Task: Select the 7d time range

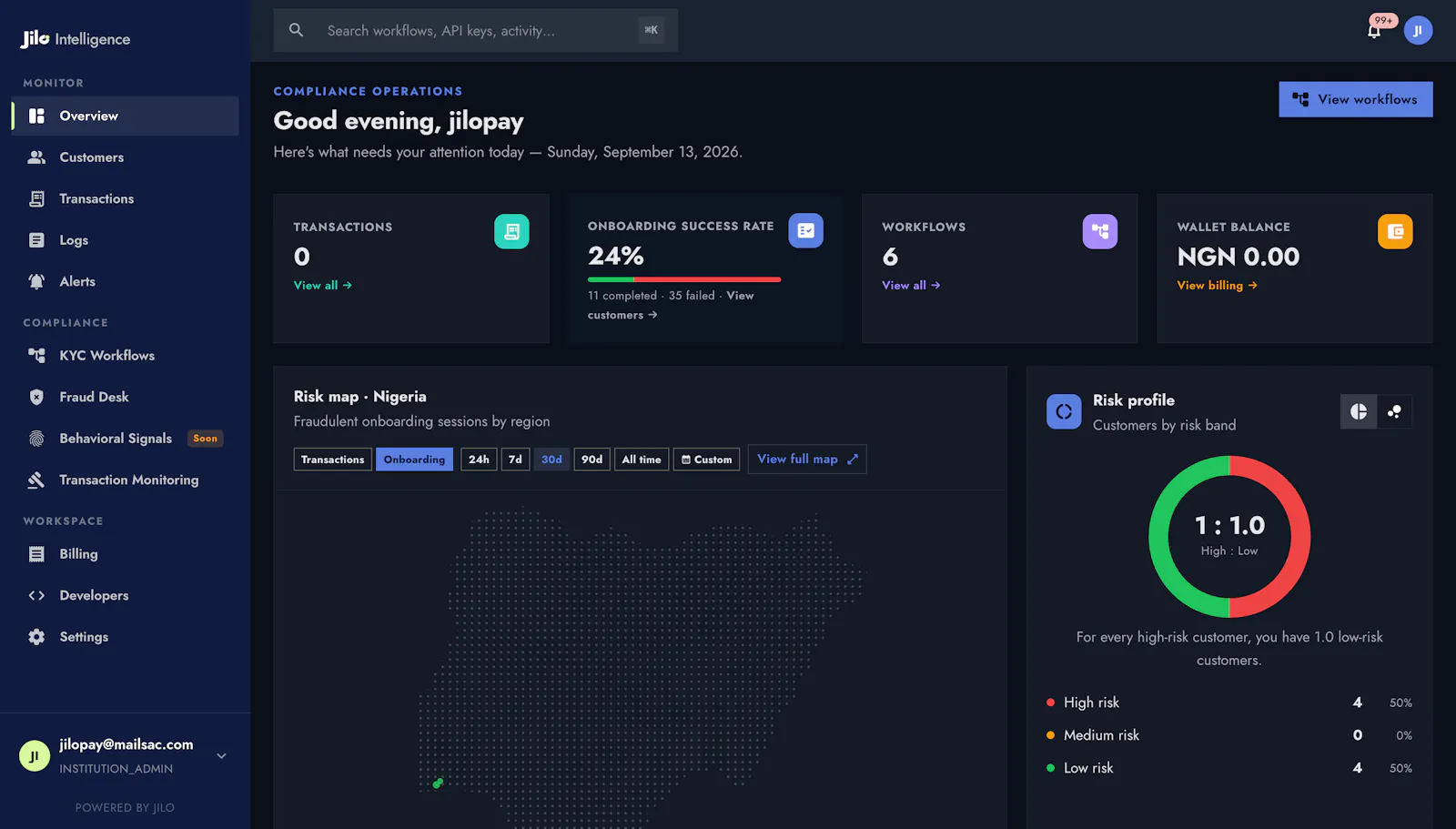Action: [x=515, y=460]
